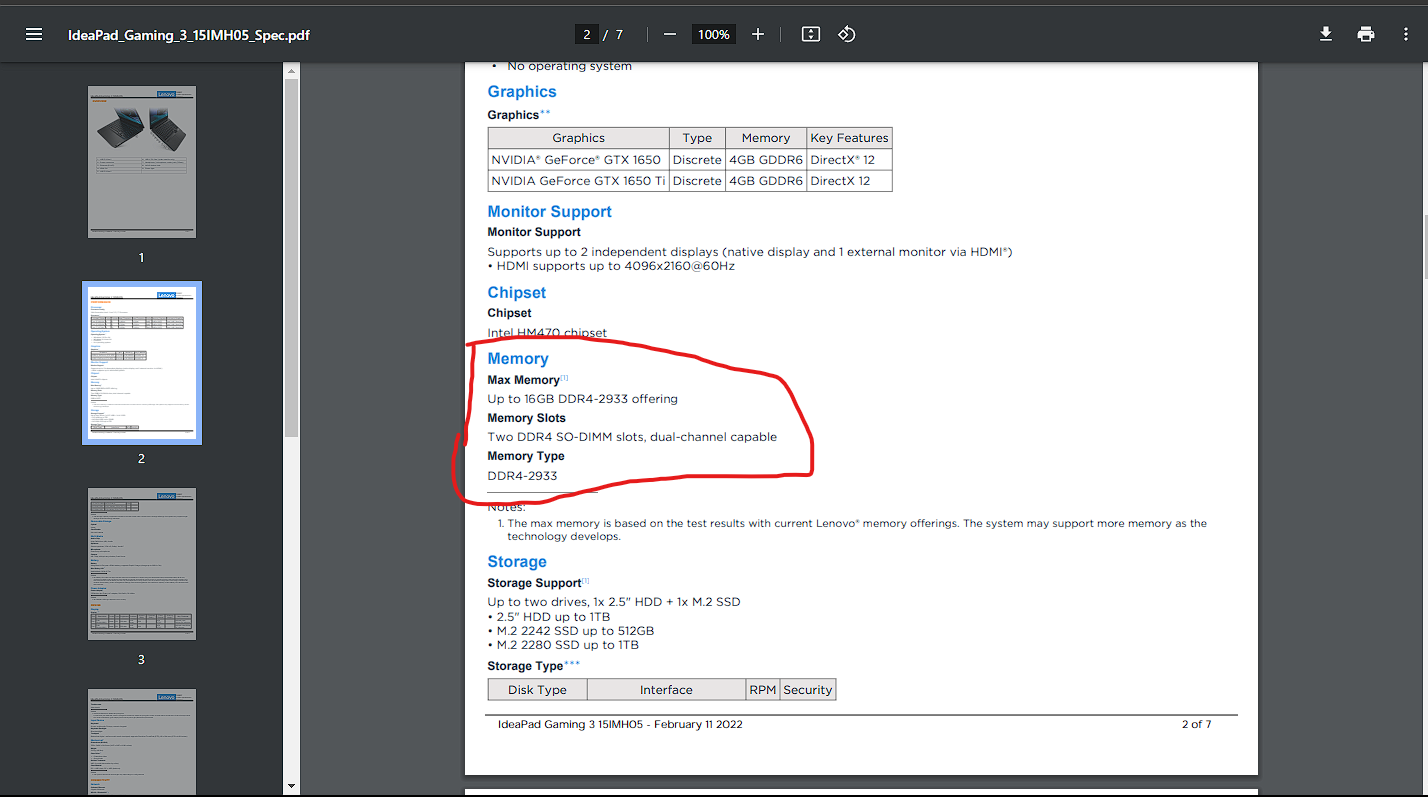Click the Memory Type label

tap(526, 456)
